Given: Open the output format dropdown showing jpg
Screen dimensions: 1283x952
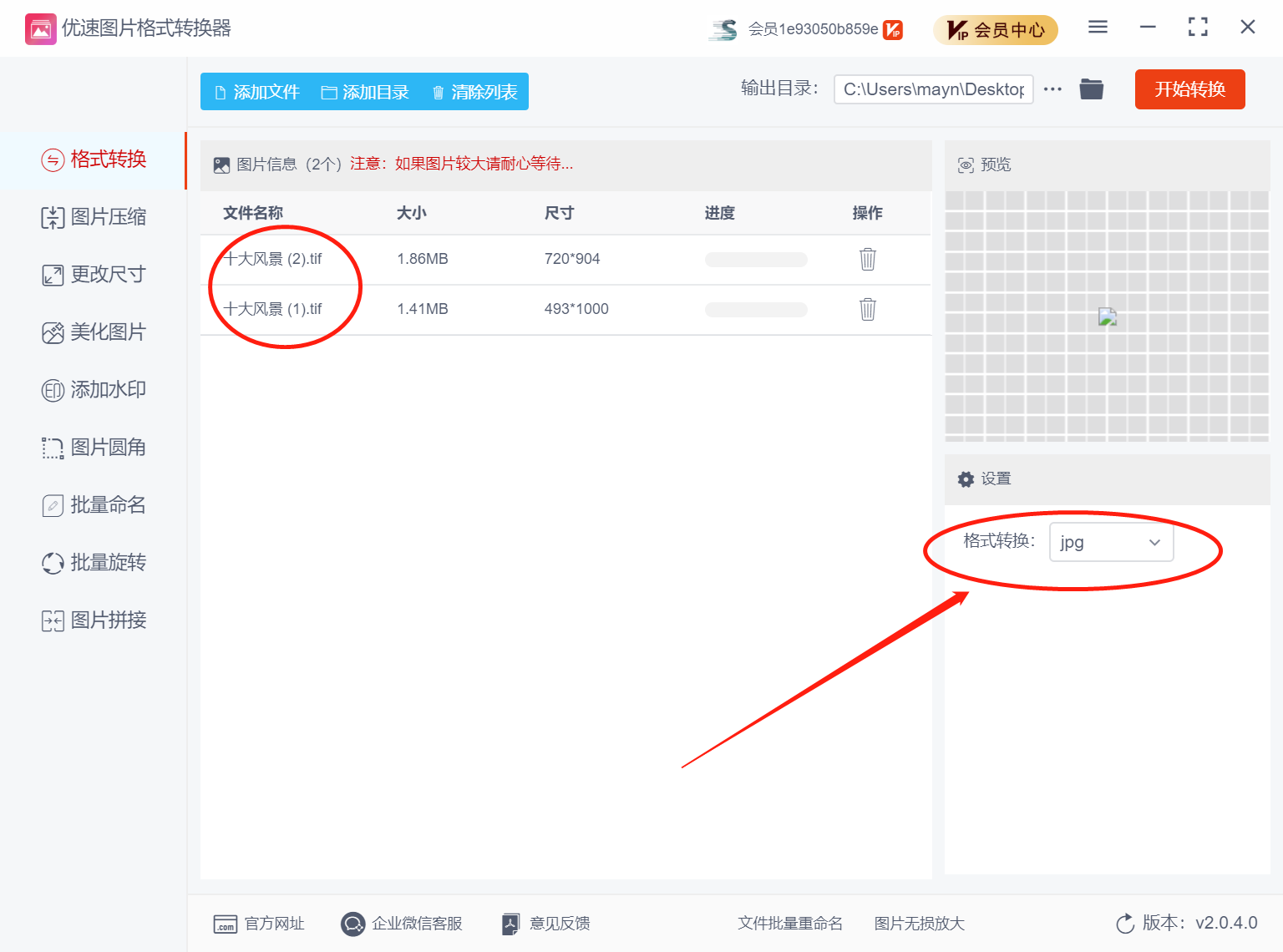Looking at the screenshot, I should tap(1111, 542).
